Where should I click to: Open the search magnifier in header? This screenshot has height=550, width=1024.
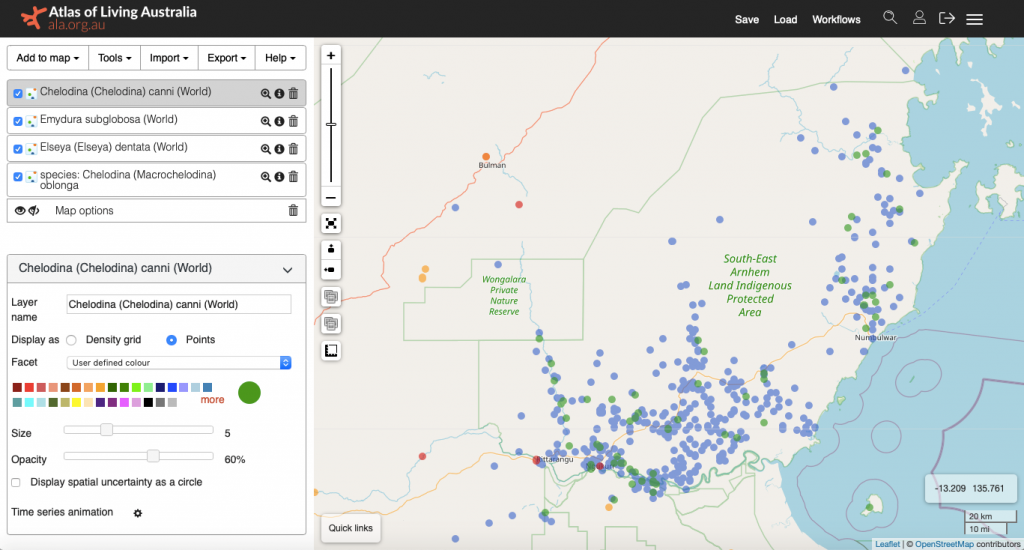point(890,18)
